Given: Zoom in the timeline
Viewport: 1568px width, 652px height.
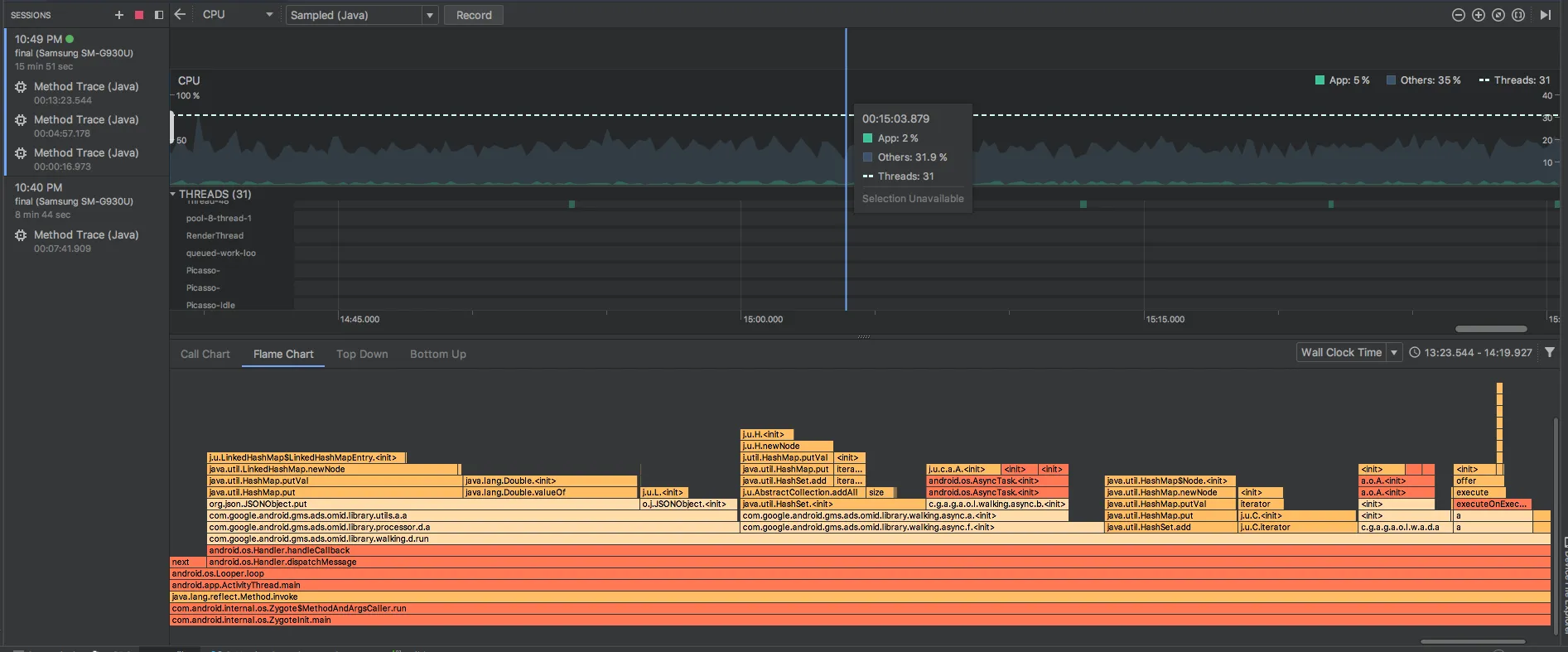Looking at the screenshot, I should [x=1479, y=15].
